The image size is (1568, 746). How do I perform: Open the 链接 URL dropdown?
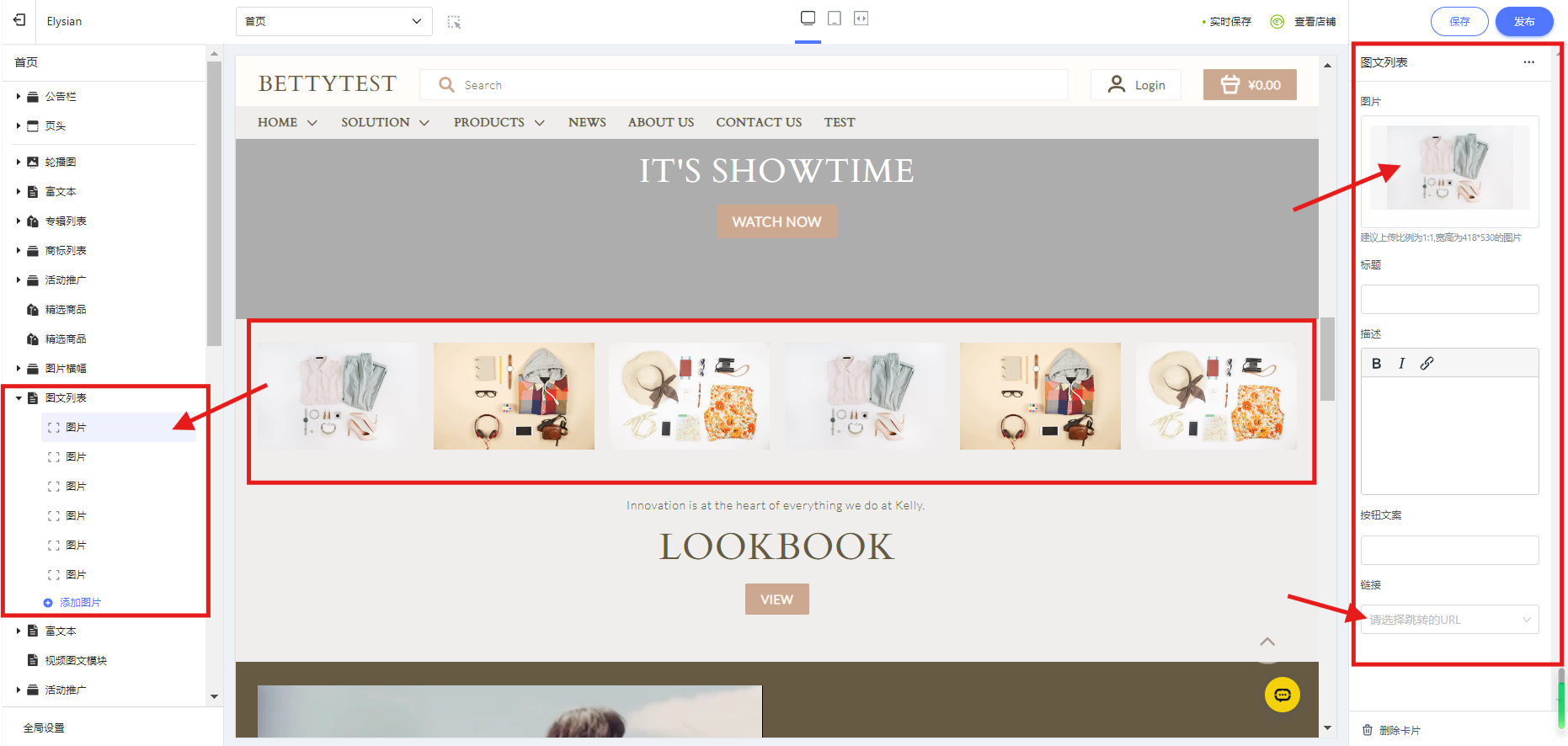coord(1449,620)
